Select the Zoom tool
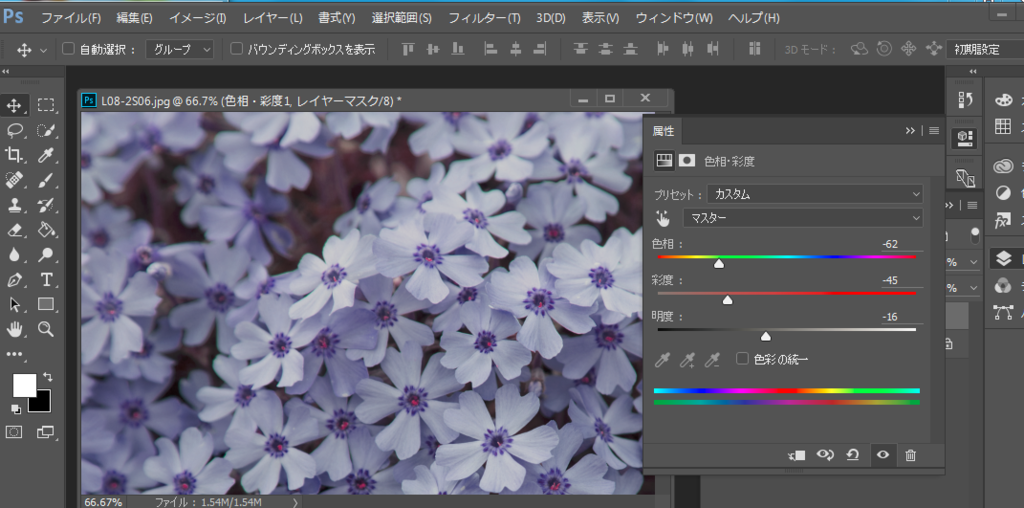Image resolution: width=1024 pixels, height=508 pixels. (x=46, y=330)
